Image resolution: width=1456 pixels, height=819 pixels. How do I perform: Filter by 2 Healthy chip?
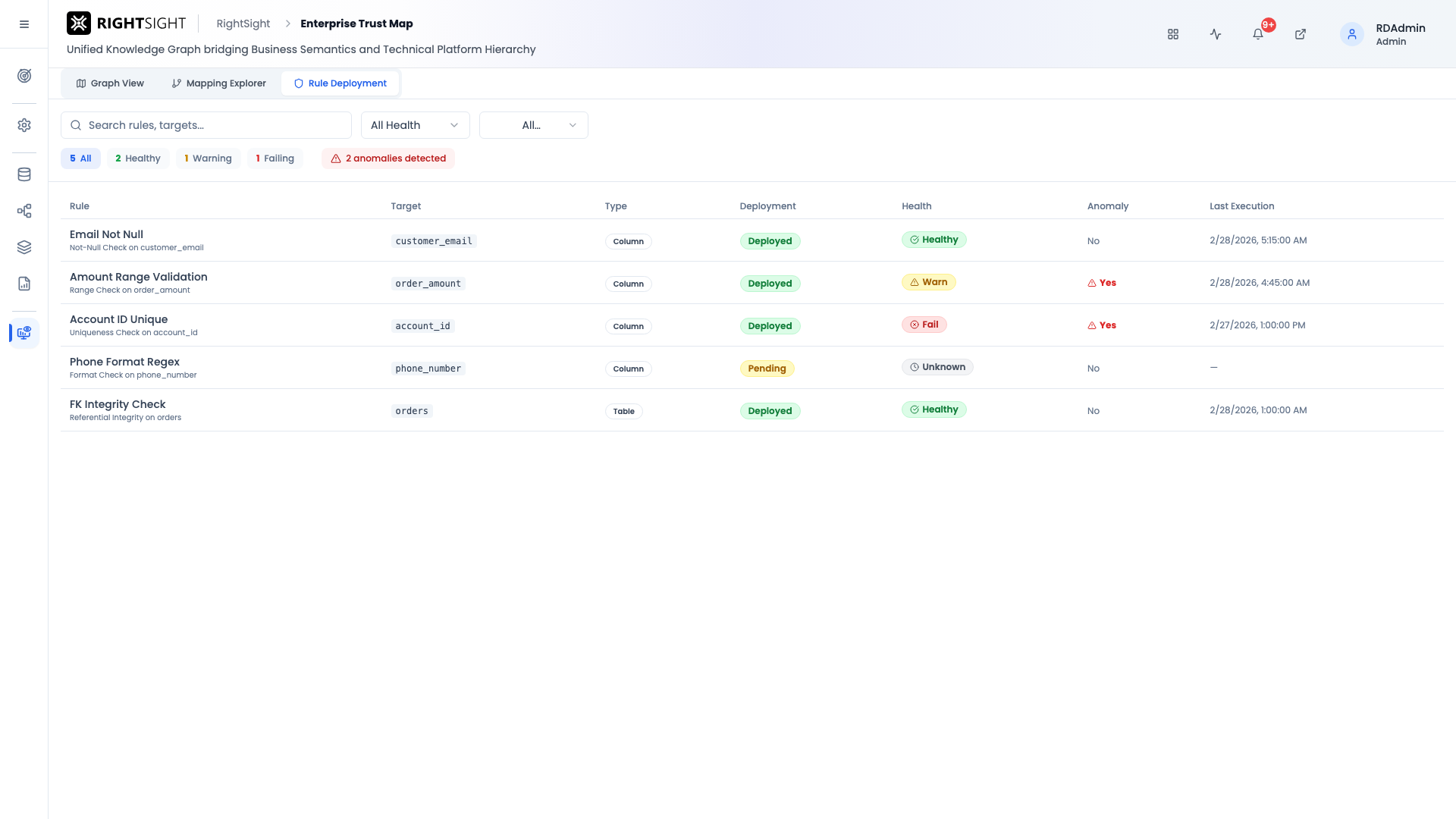pos(138,158)
